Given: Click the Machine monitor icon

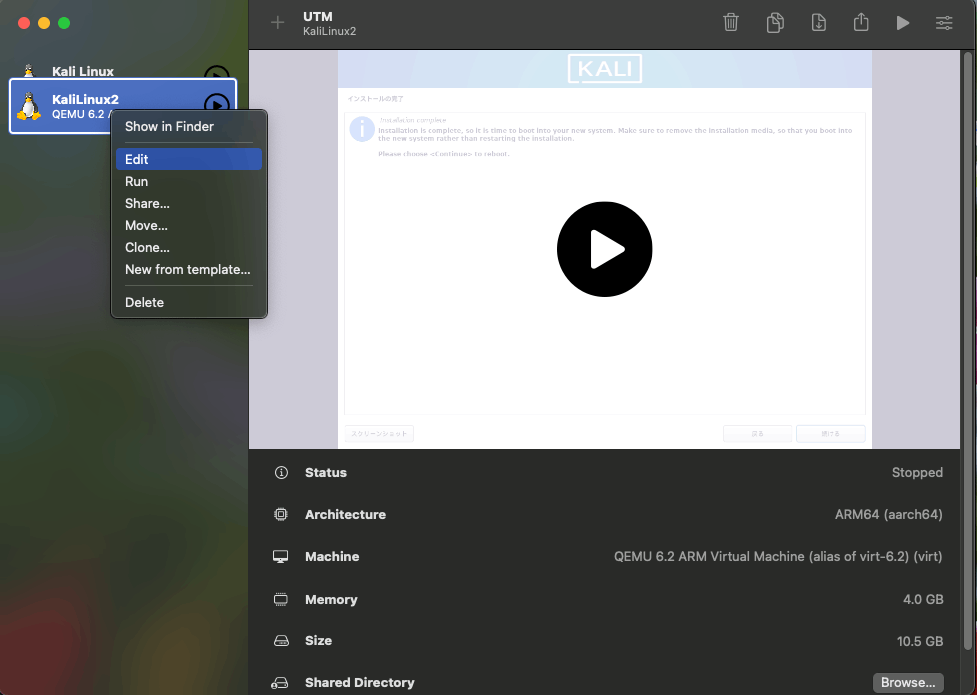Looking at the screenshot, I should (x=281, y=557).
